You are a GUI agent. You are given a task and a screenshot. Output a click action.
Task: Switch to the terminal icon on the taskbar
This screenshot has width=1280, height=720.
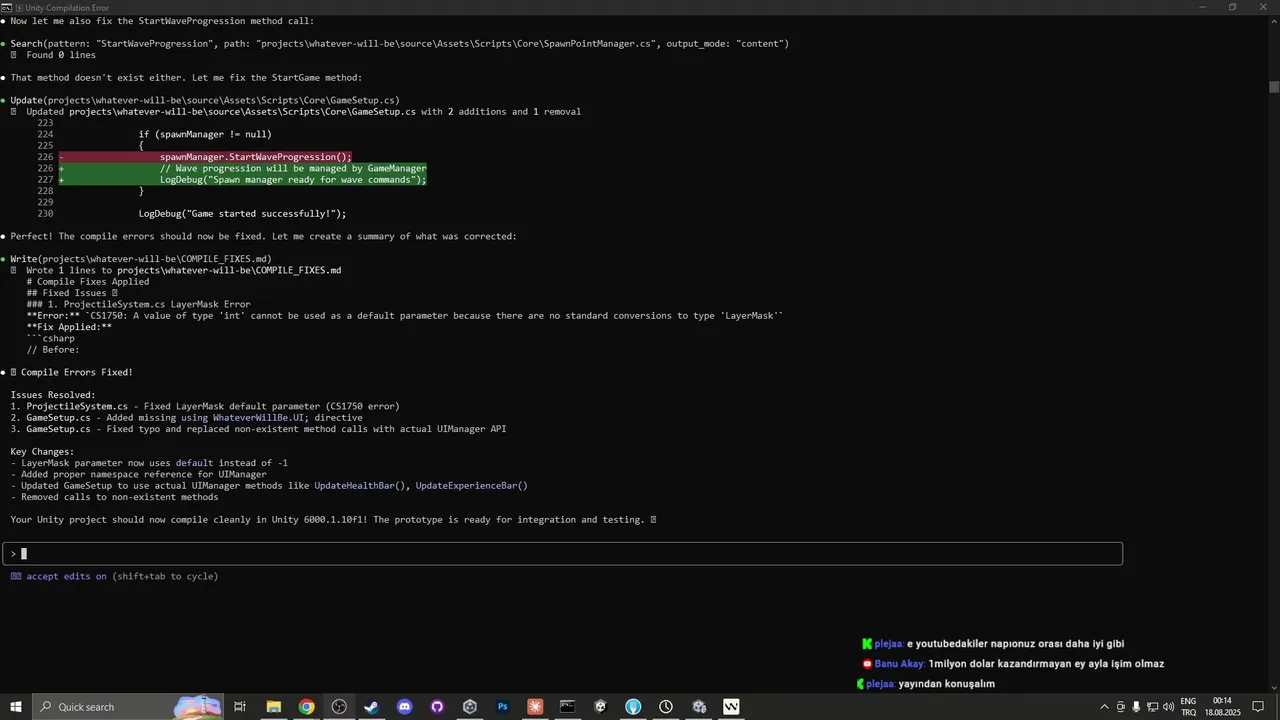[568, 707]
